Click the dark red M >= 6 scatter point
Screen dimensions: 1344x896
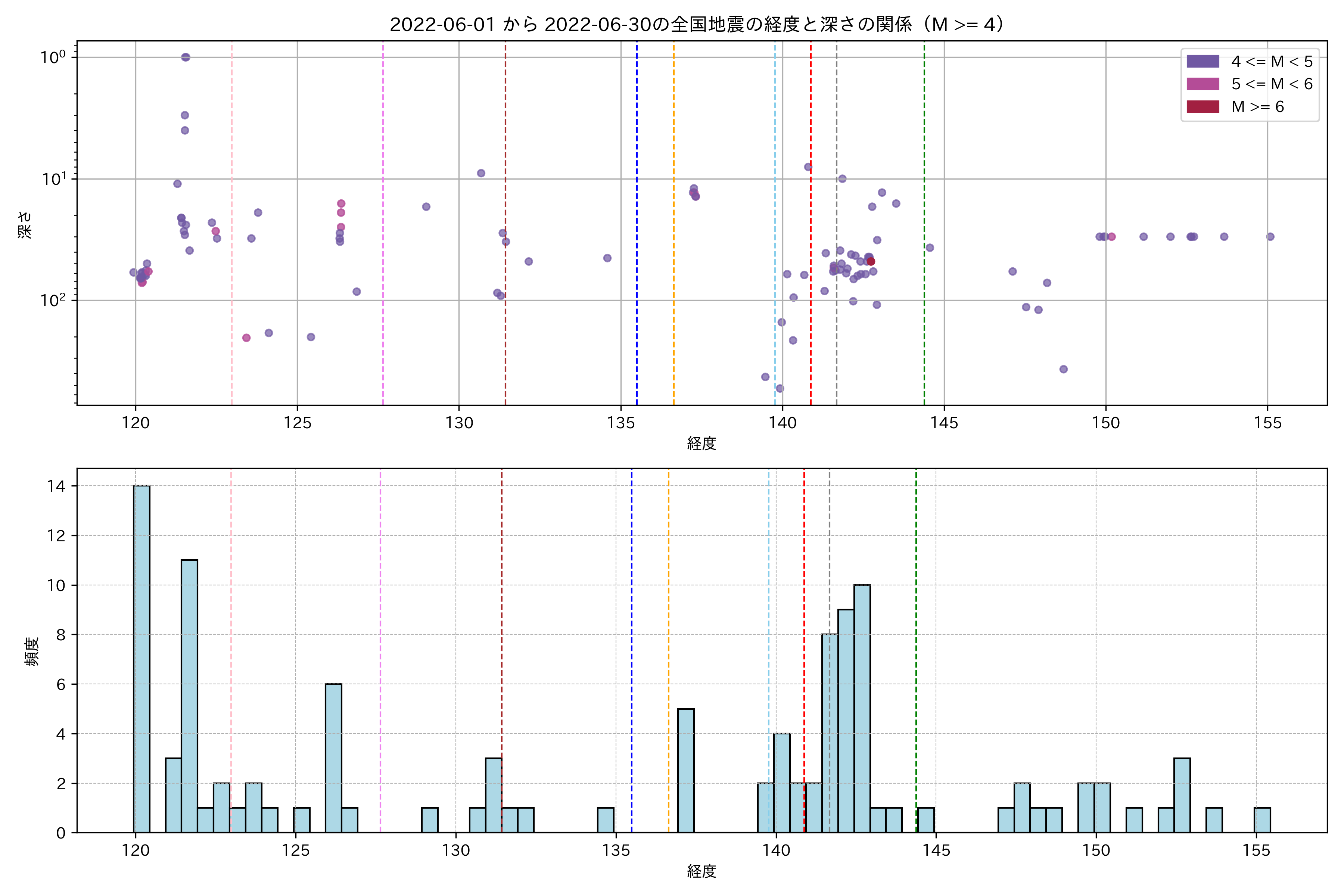point(871,262)
